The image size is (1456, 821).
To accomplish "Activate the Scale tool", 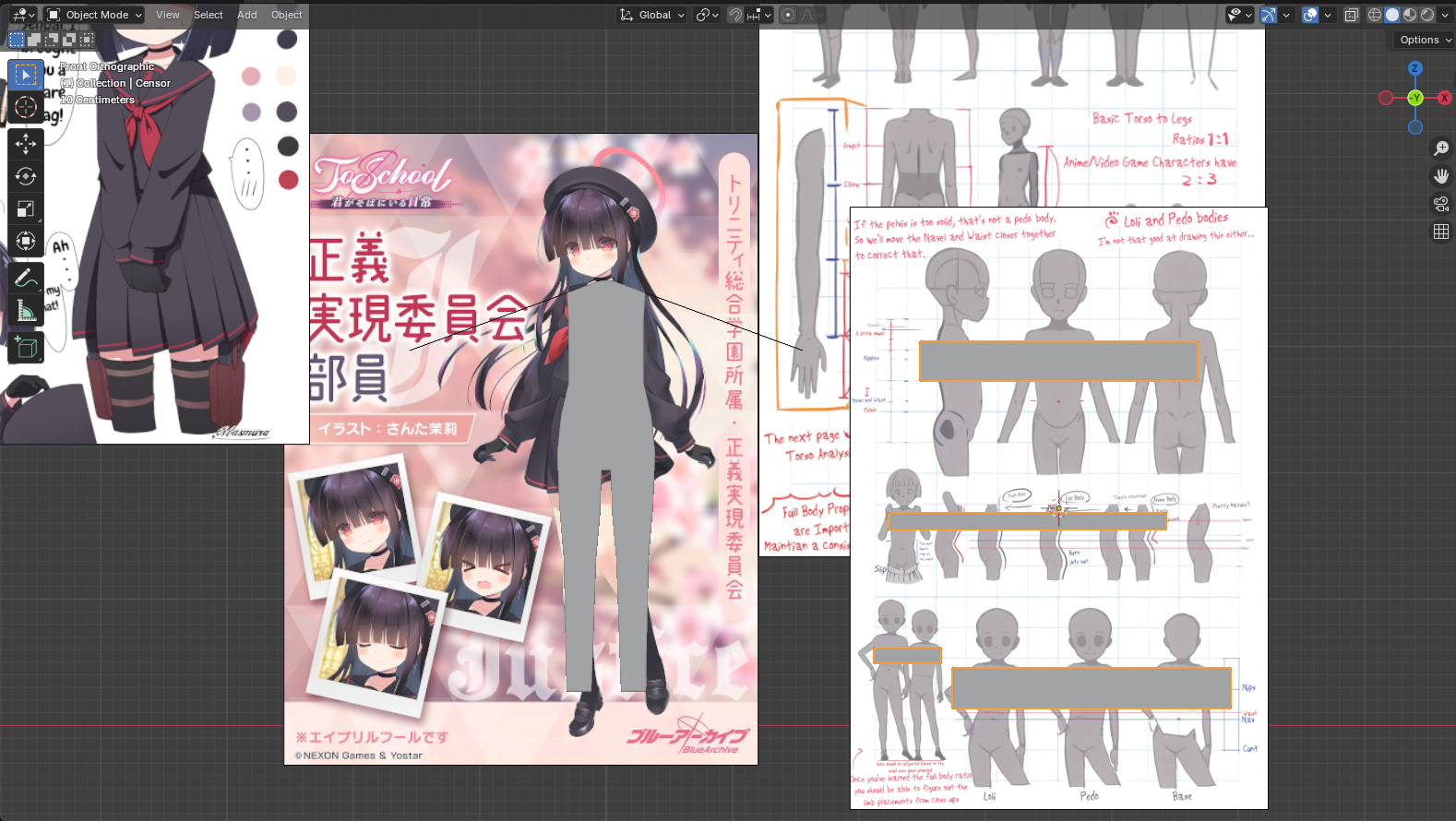I will pos(26,208).
